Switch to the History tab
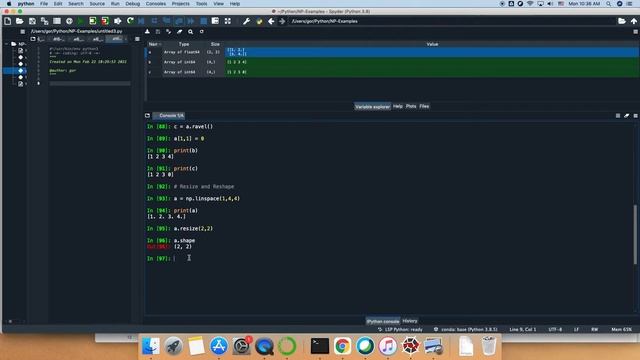 point(410,321)
